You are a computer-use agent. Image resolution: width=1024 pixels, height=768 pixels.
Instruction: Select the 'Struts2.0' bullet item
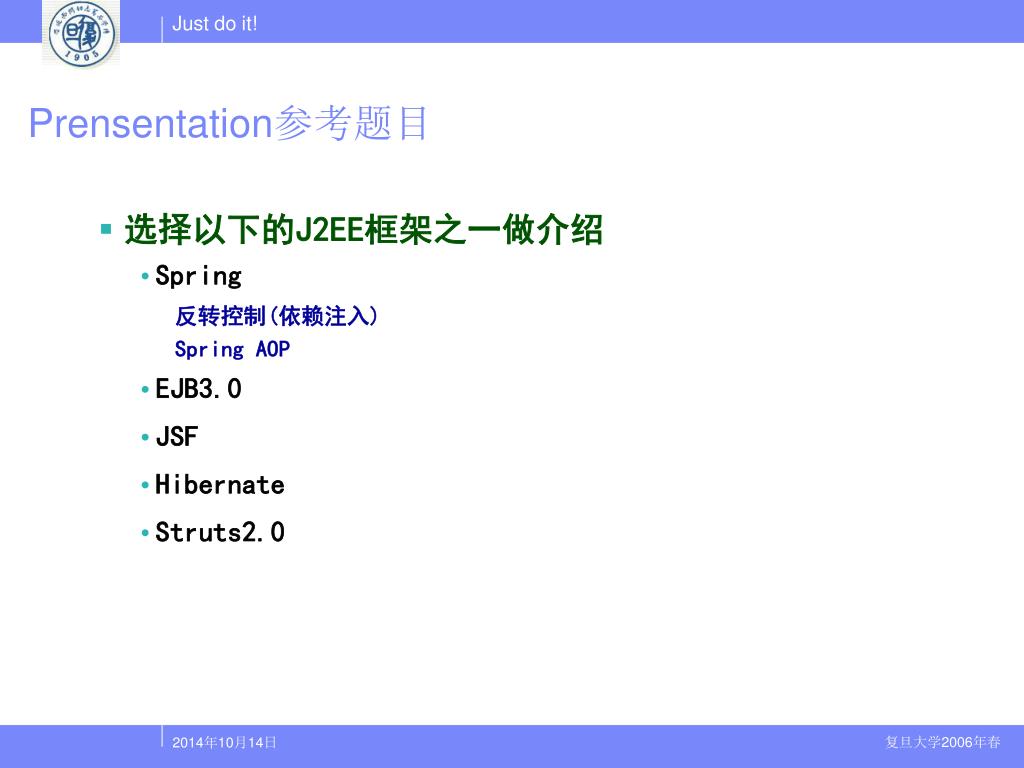pyautogui.click(x=219, y=532)
